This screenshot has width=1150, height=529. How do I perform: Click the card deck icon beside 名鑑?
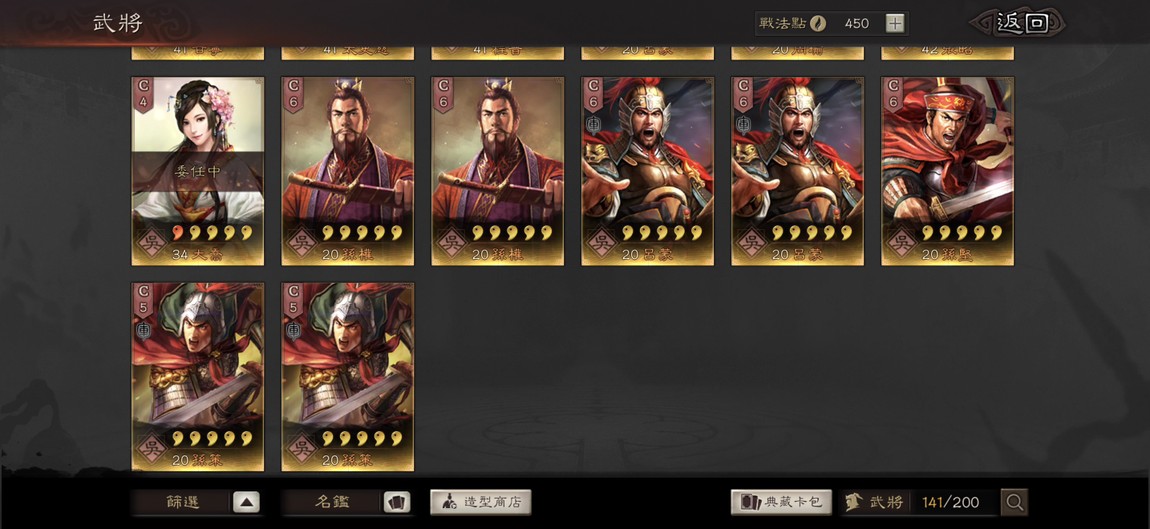397,503
